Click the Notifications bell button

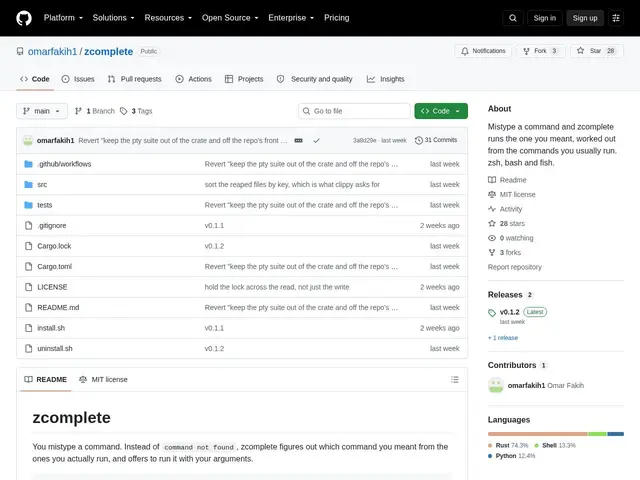tap(483, 51)
